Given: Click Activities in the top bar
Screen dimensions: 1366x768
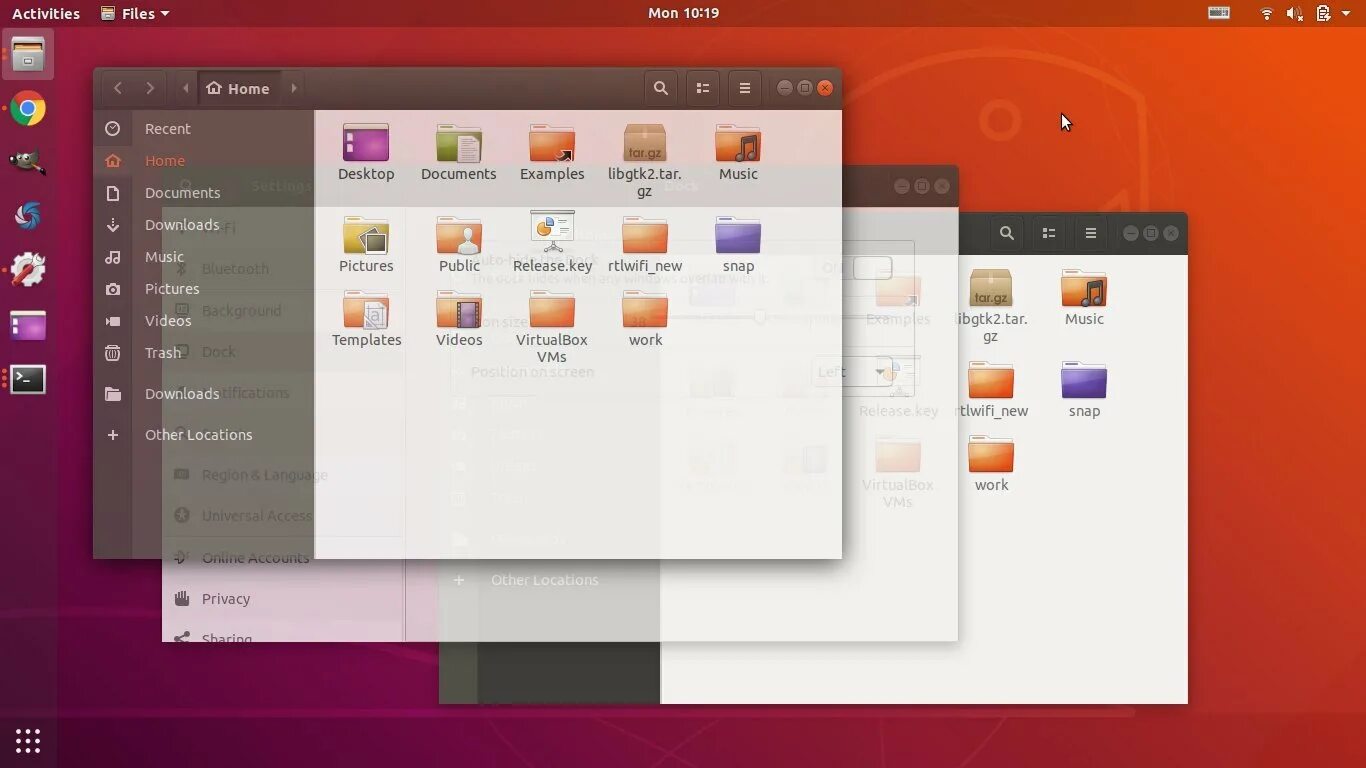Looking at the screenshot, I should tap(46, 13).
